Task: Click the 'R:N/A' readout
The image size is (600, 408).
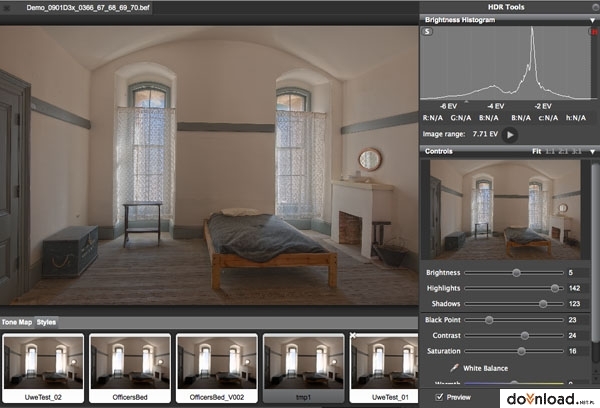Action: (x=433, y=118)
